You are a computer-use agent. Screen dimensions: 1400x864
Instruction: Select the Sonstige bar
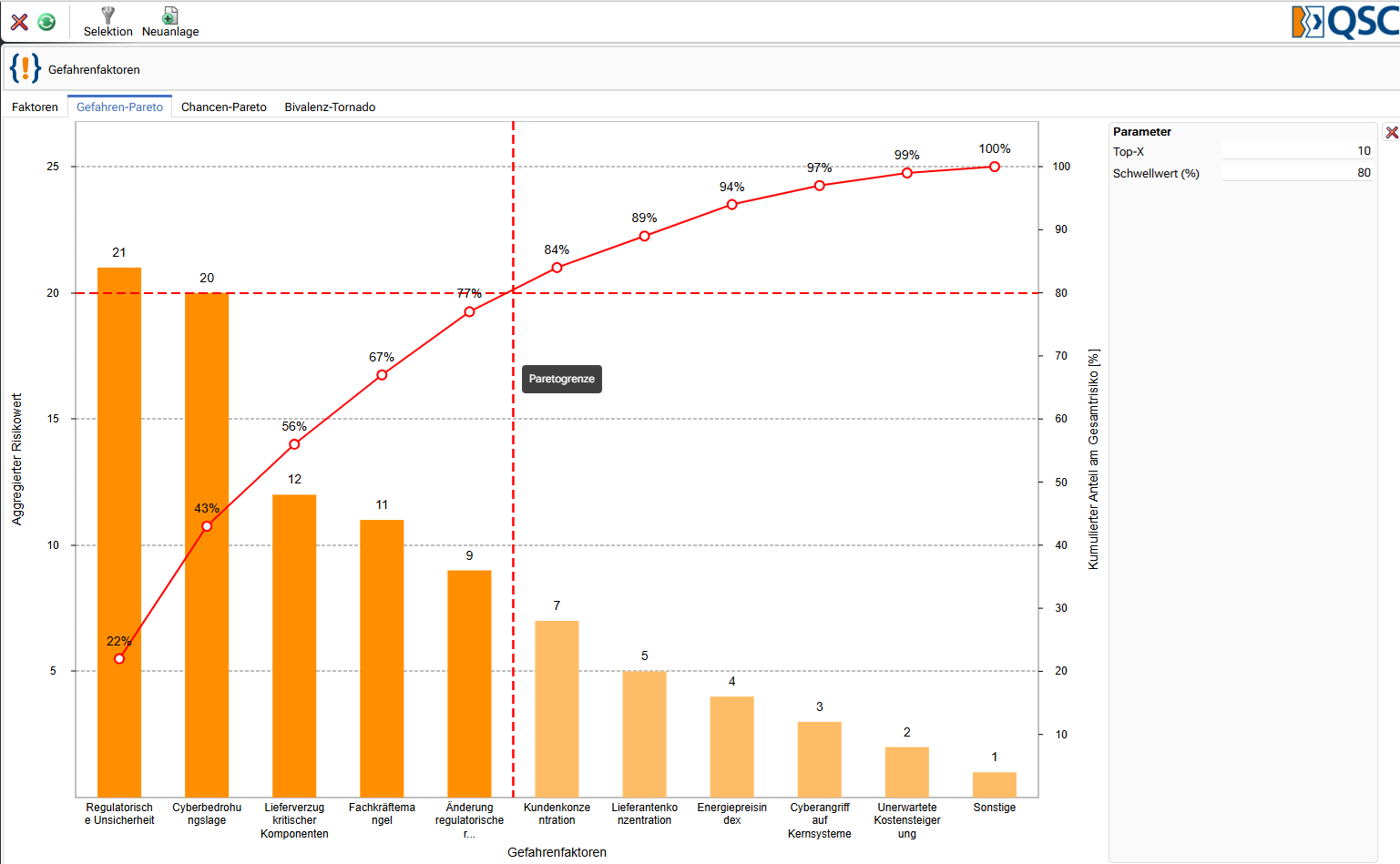(x=995, y=785)
